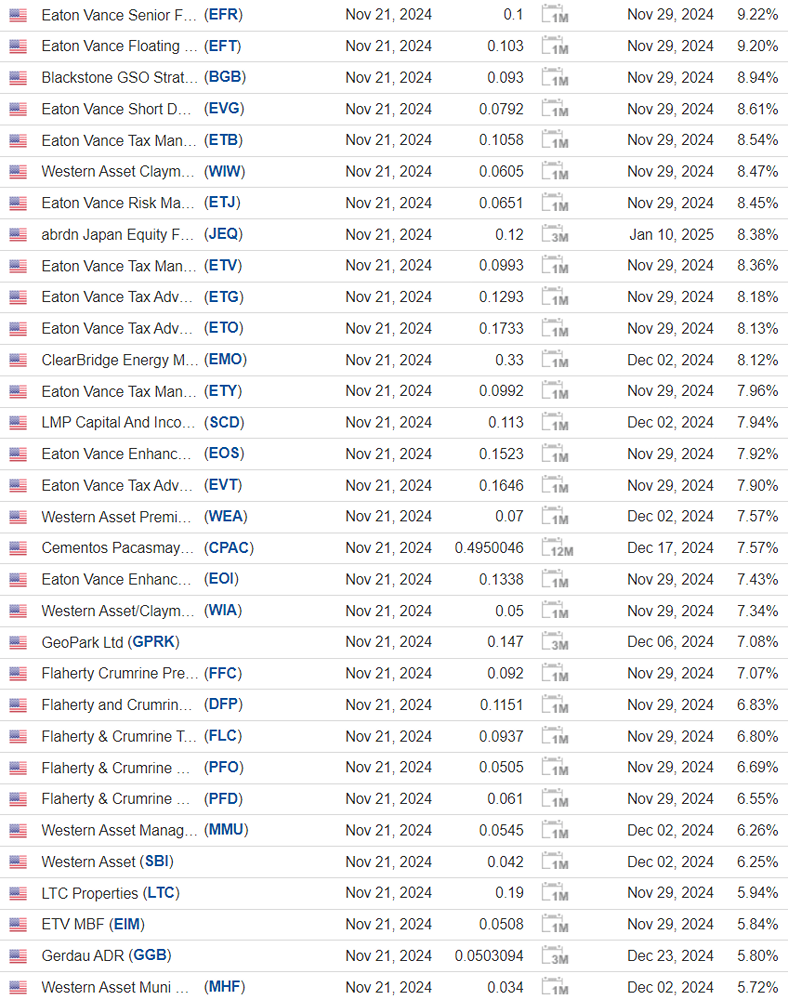Click the 1M frequency icon for EMO

(554, 360)
